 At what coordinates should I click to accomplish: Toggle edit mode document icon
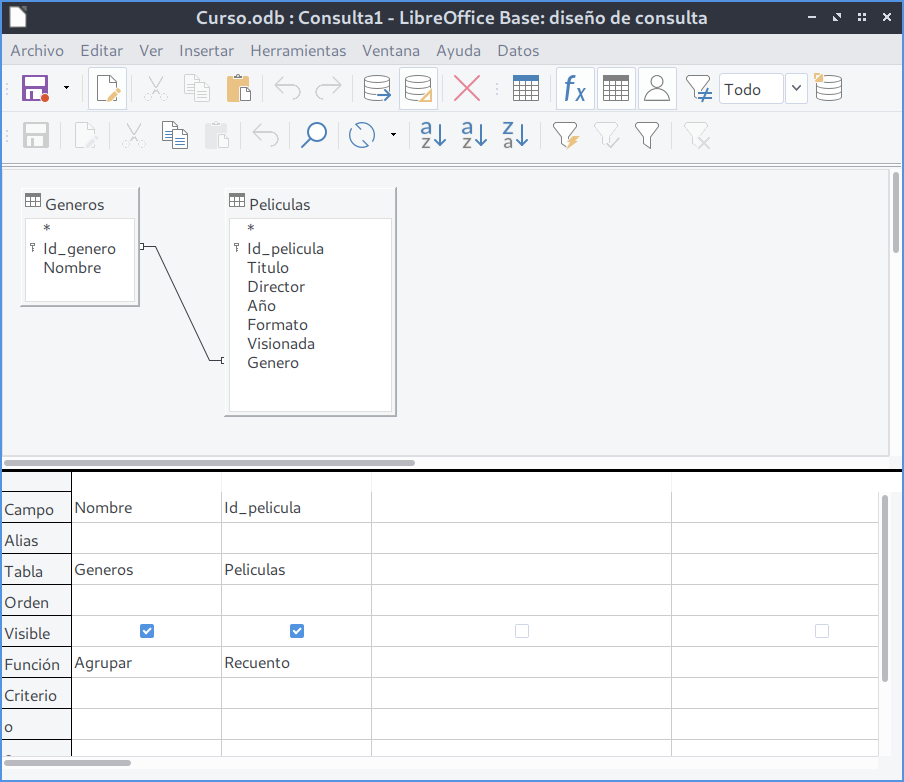tap(108, 88)
